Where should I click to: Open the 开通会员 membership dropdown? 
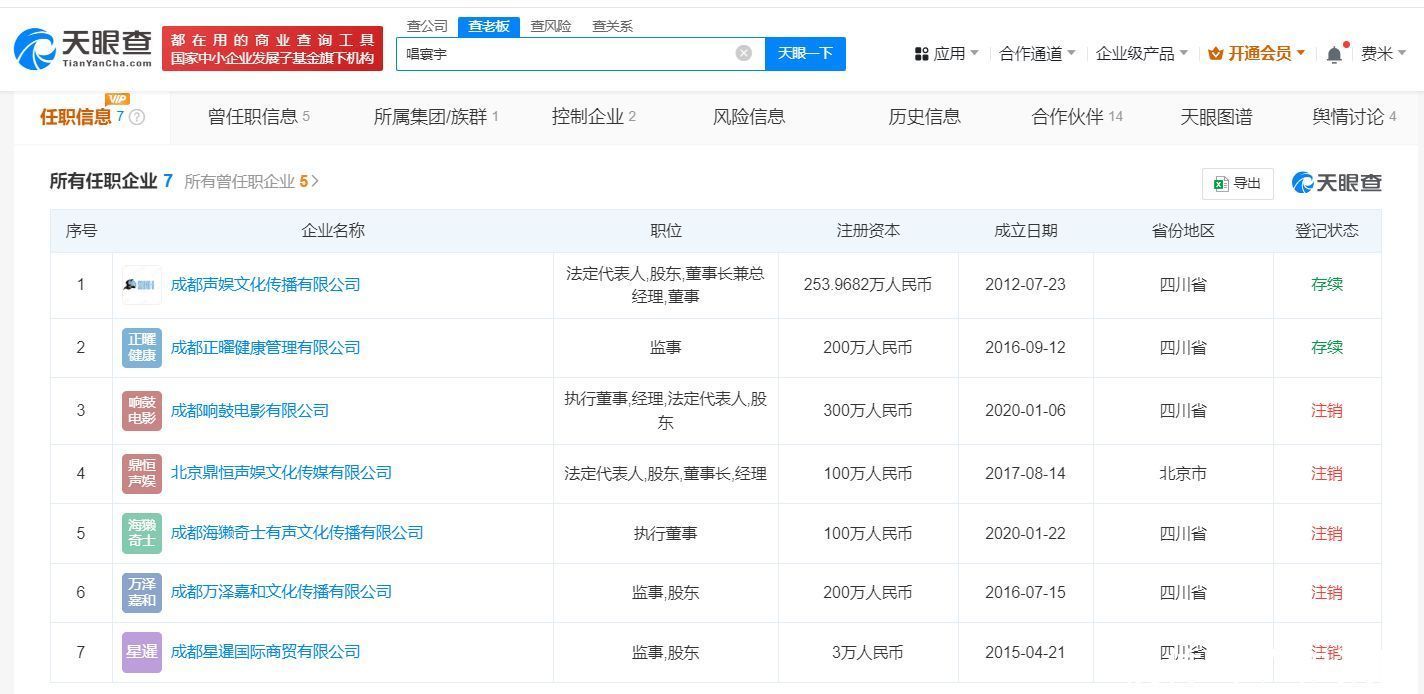1256,53
